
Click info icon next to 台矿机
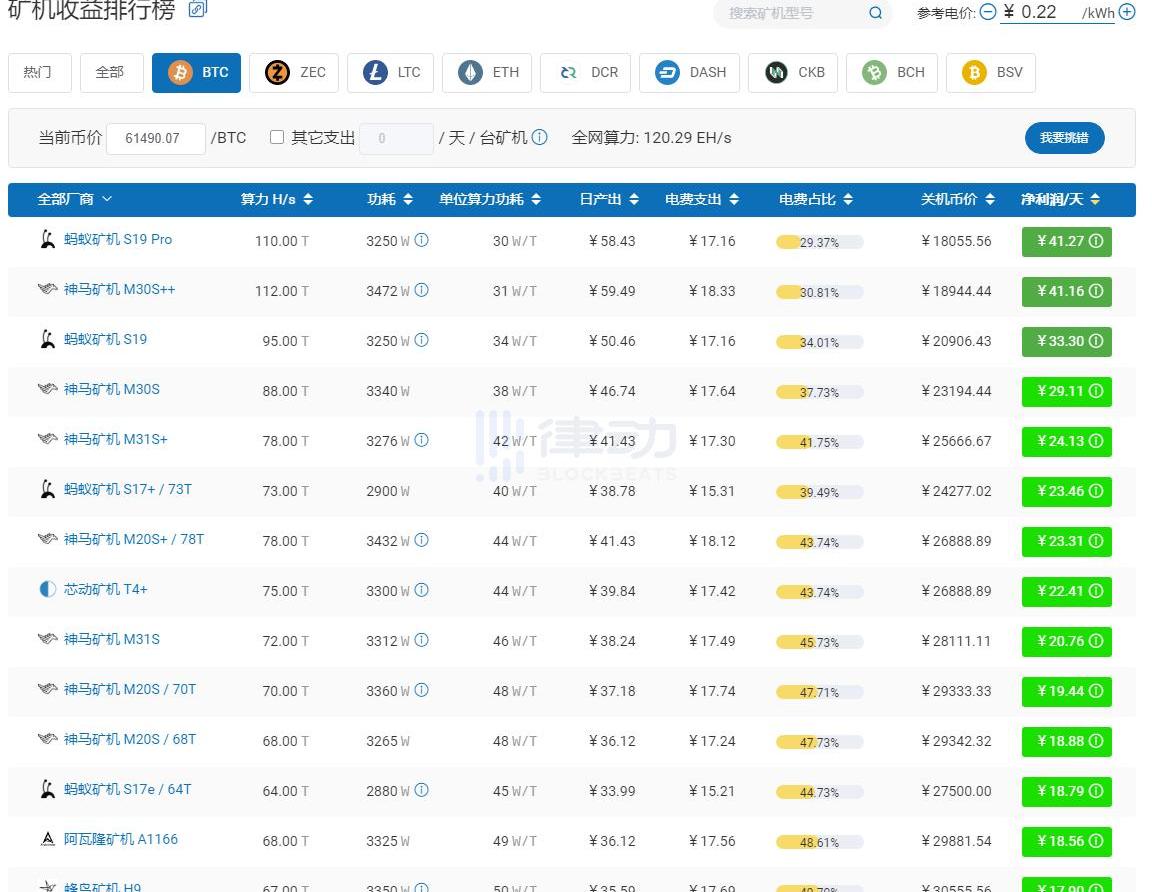539,137
